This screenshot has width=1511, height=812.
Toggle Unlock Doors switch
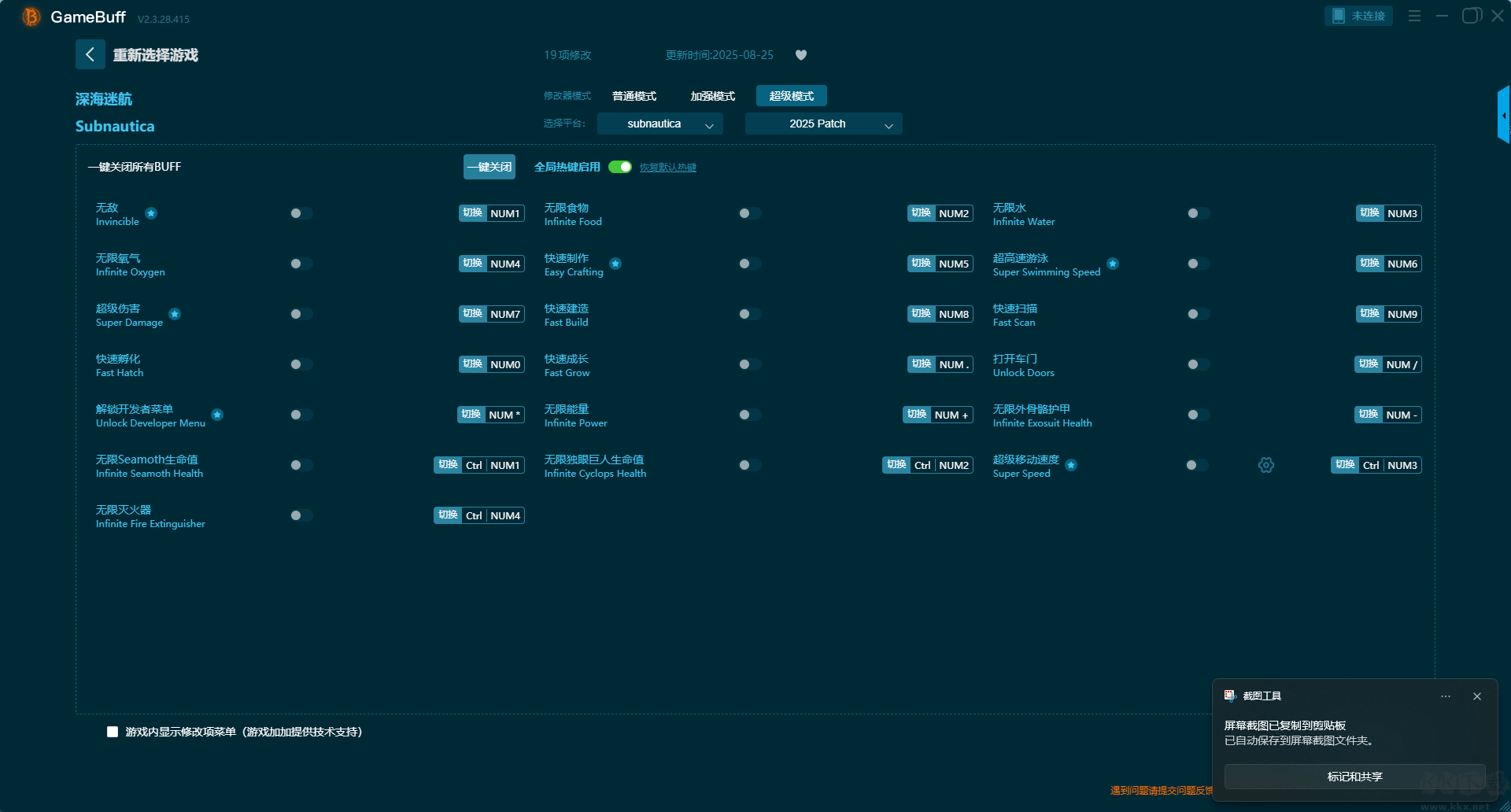tap(1198, 364)
